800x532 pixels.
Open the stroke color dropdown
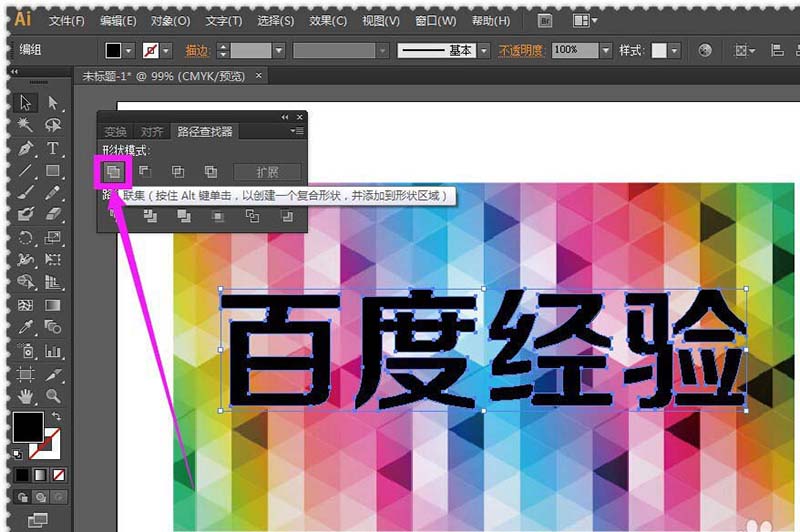tap(166, 50)
